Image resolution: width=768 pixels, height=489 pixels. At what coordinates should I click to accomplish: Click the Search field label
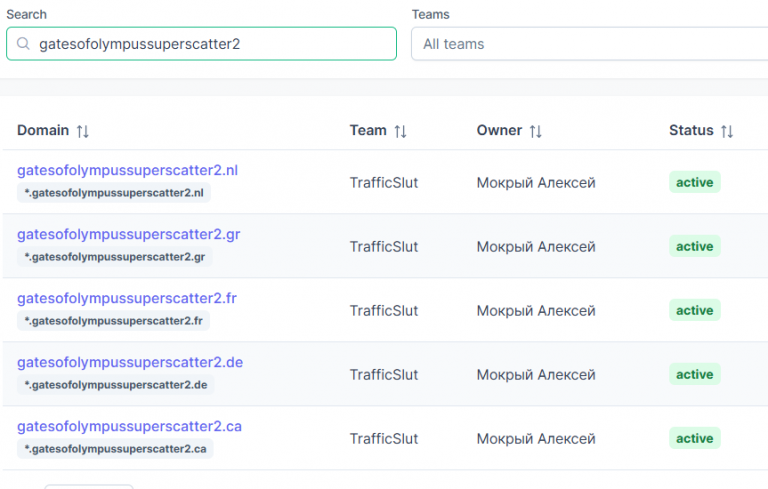pos(26,14)
